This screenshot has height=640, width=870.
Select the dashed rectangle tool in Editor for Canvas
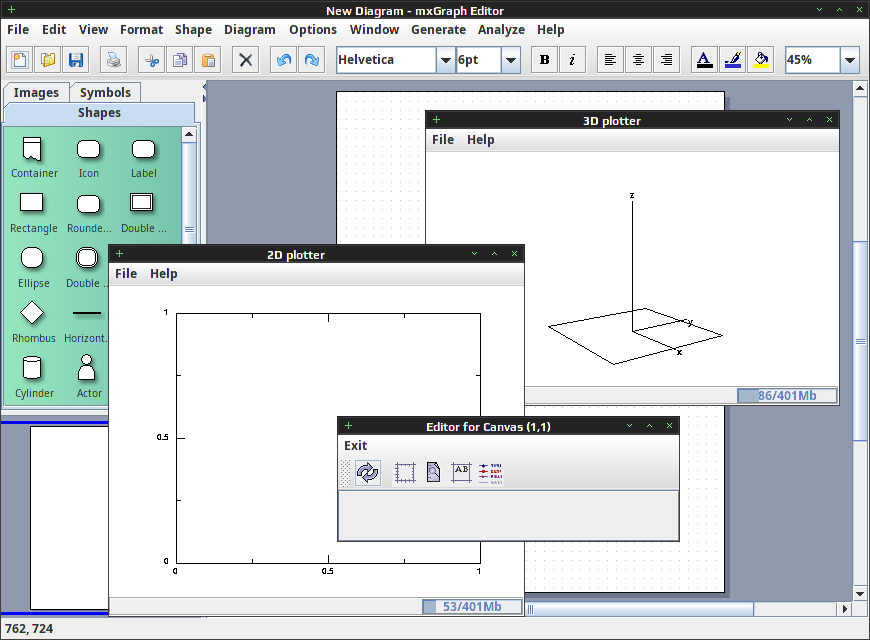[405, 473]
